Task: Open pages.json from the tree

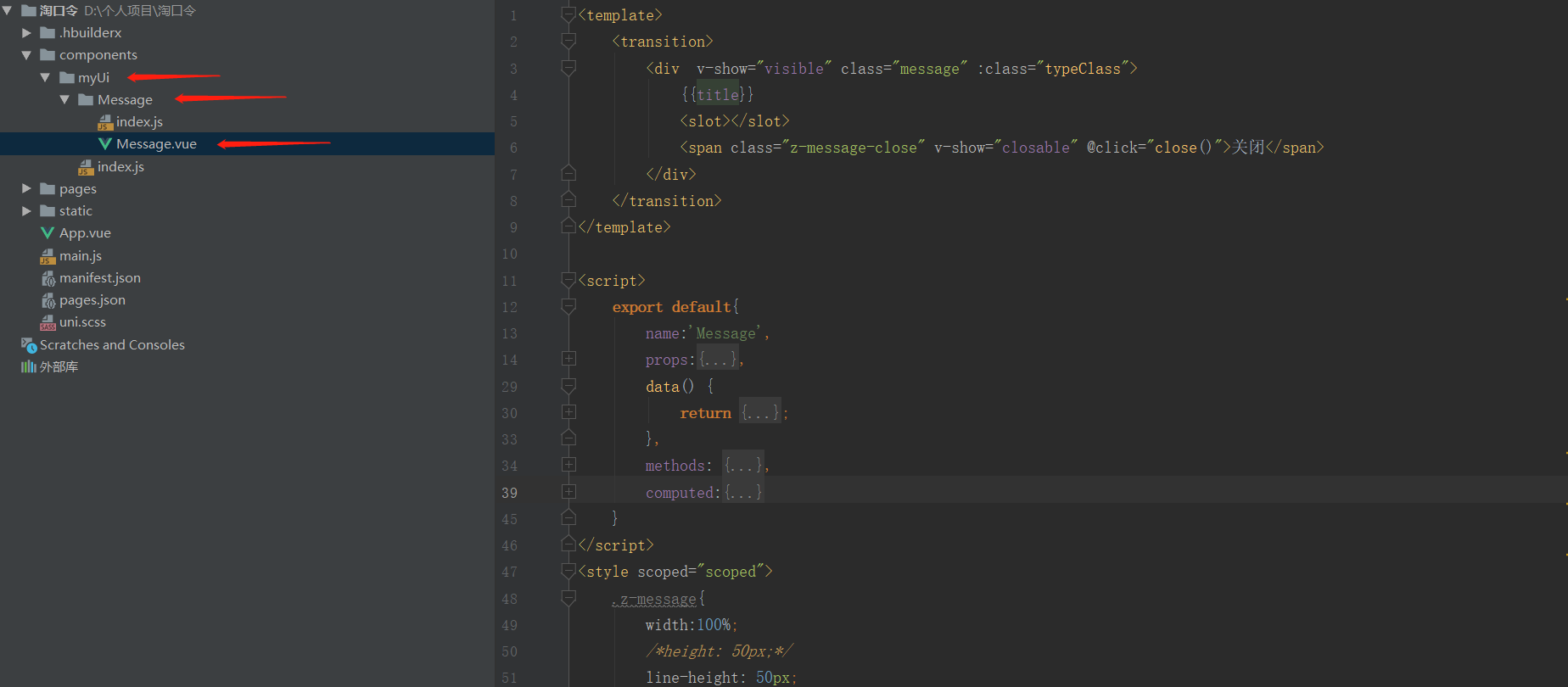Action: pyautogui.click(x=92, y=300)
